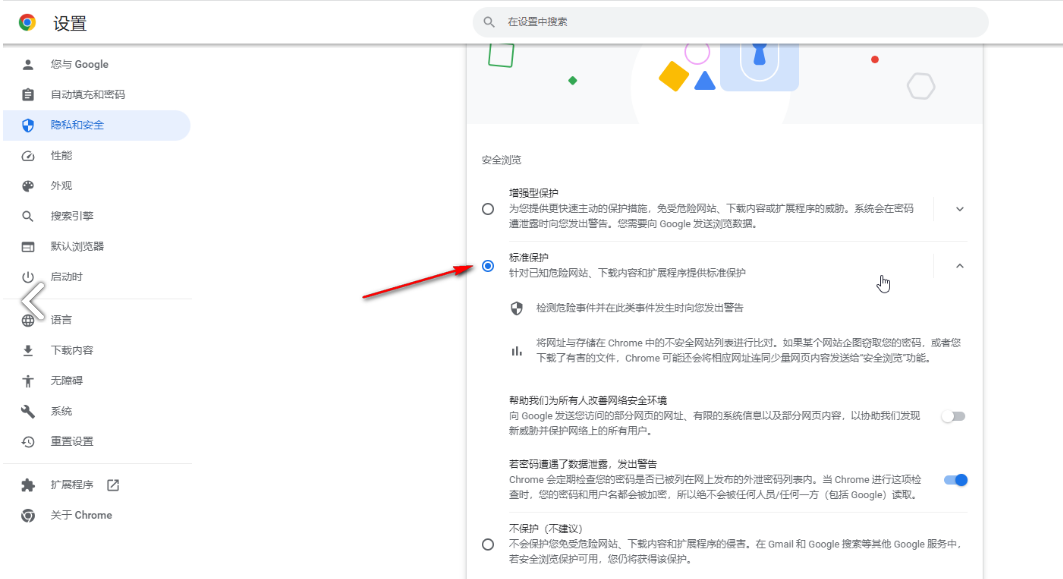This screenshot has width=1063, height=579.
Task: Click the accessibility icon for 无障碍
Action: click(x=28, y=381)
